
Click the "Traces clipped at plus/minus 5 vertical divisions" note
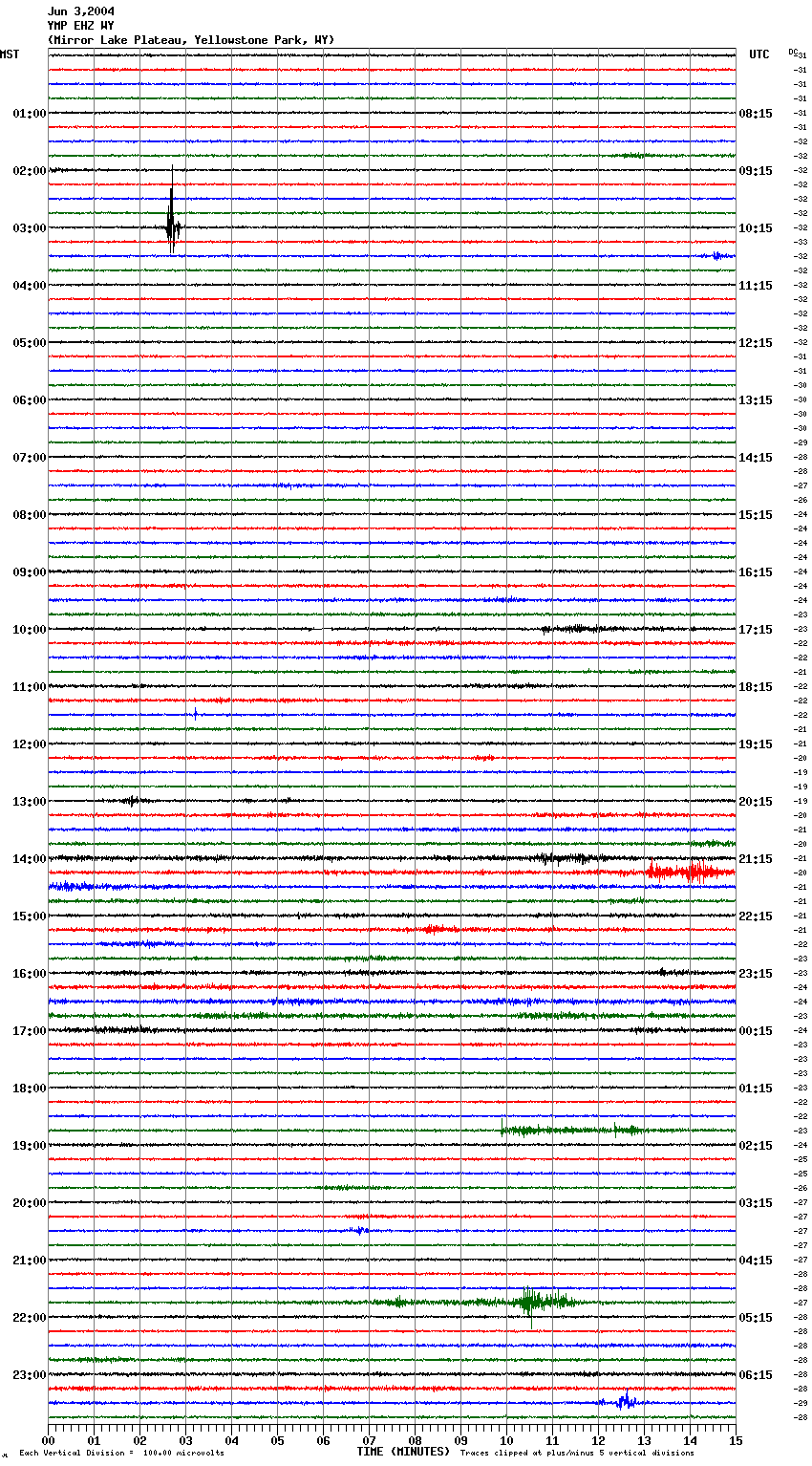[577, 1454]
